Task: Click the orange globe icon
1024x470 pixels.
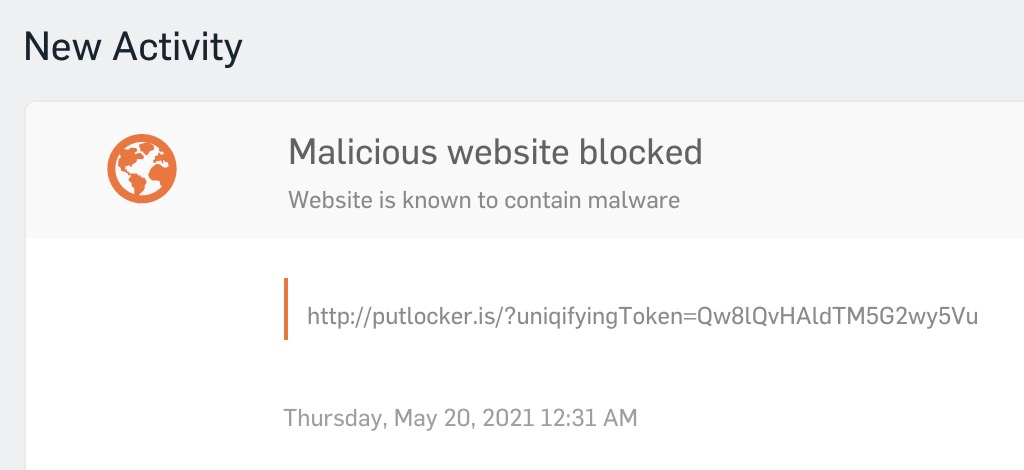Action: (x=142, y=167)
